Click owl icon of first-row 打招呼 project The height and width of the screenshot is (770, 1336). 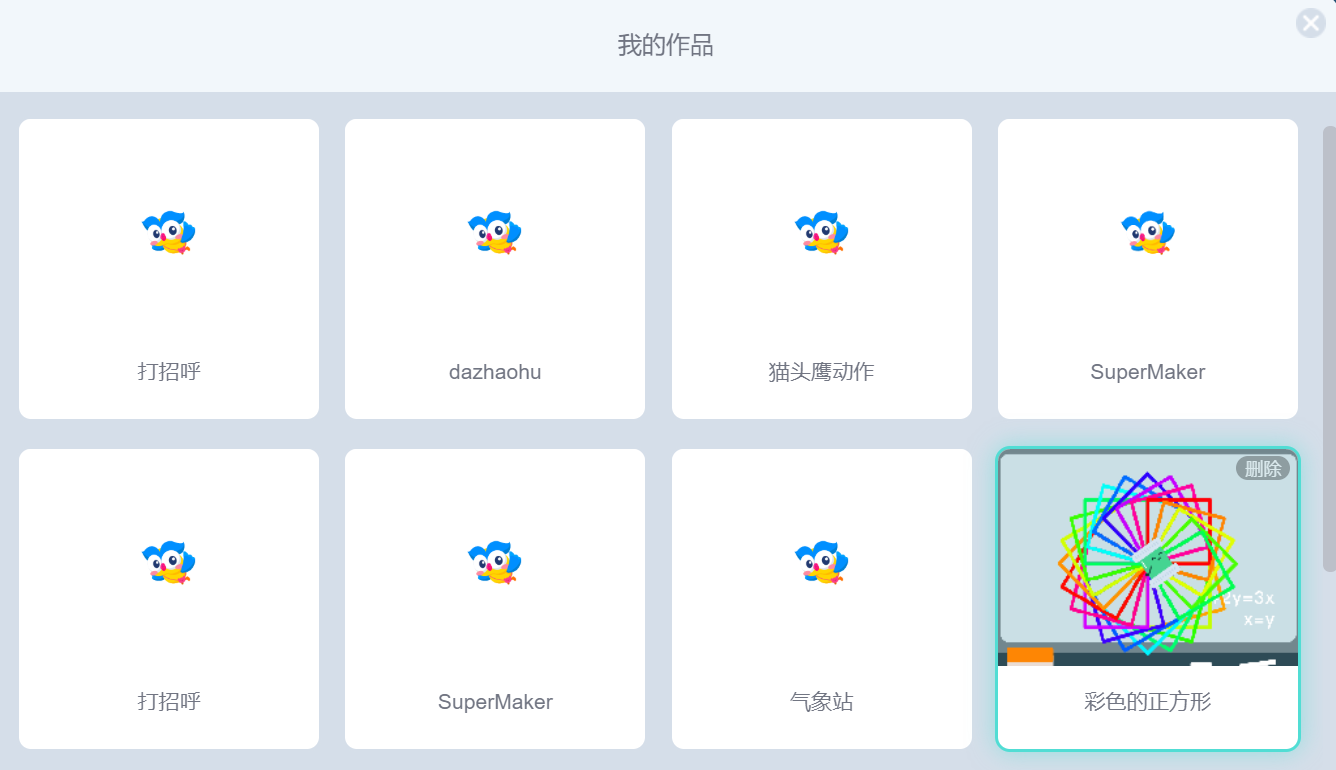click(x=169, y=232)
